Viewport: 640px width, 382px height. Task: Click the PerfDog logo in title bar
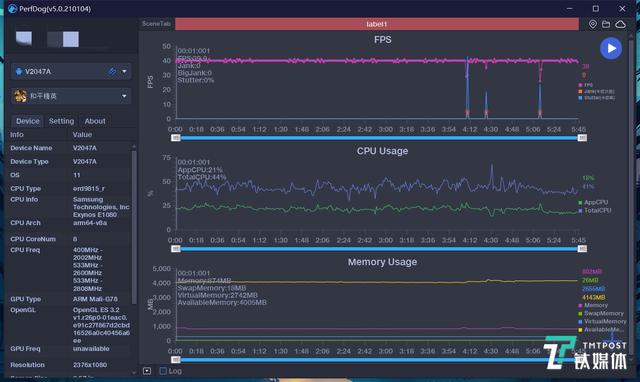[x=12, y=9]
